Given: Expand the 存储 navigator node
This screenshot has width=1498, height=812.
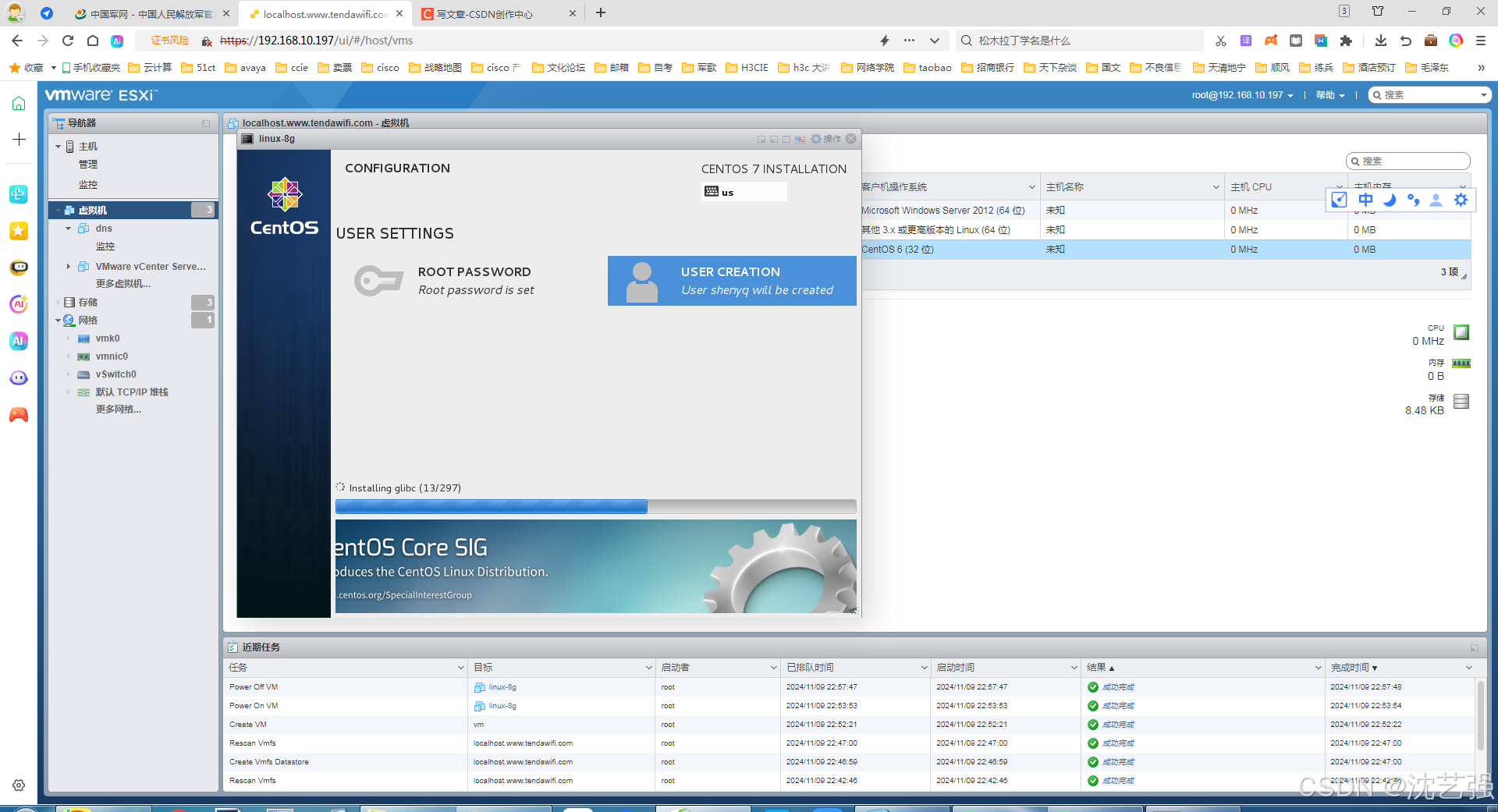Looking at the screenshot, I should pos(58,303).
